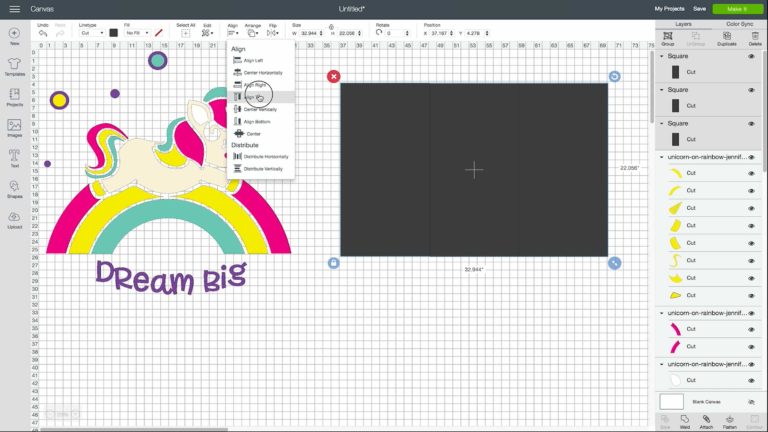Viewport: 768px width, 432px height.
Task: Open the Templates panel
Action: pos(14,67)
